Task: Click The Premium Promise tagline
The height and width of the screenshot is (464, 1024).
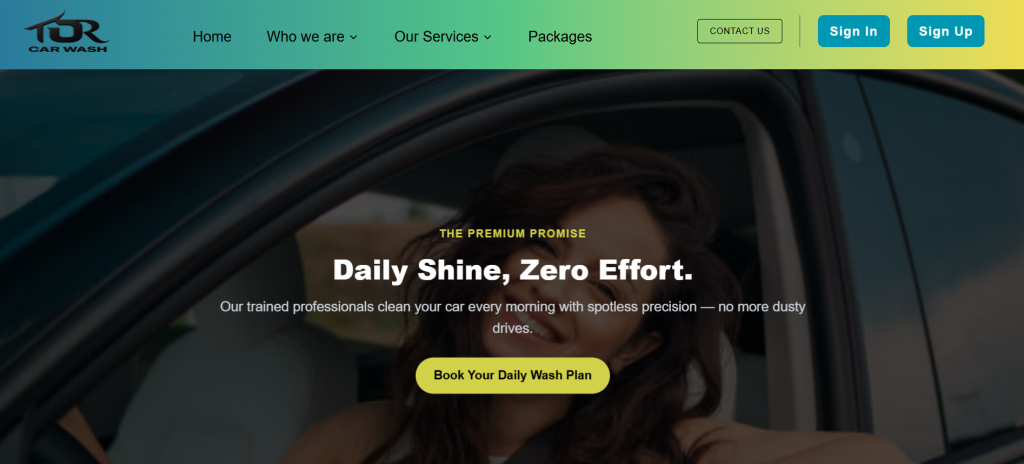Action: point(513,233)
